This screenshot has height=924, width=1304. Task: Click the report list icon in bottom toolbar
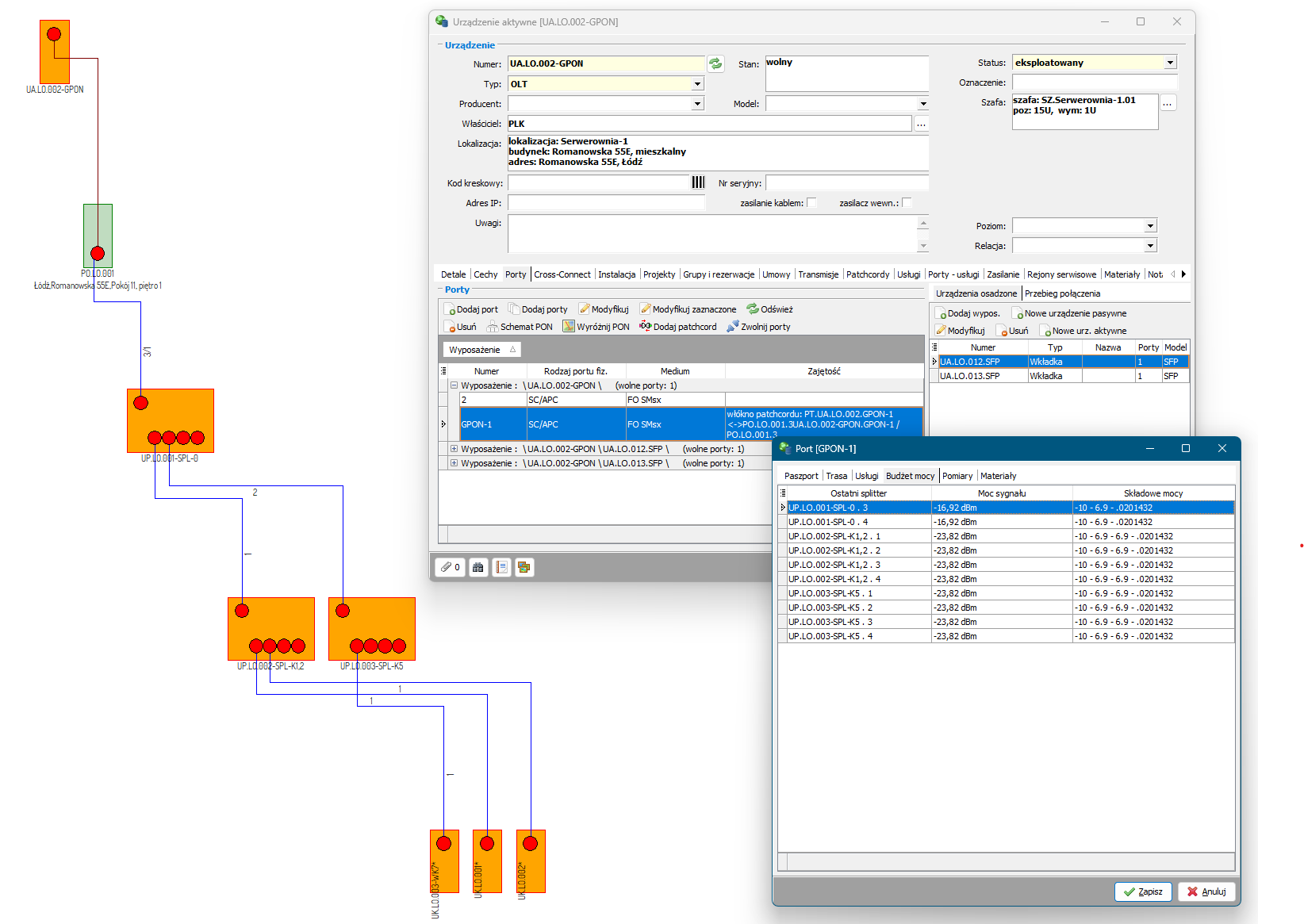point(501,567)
